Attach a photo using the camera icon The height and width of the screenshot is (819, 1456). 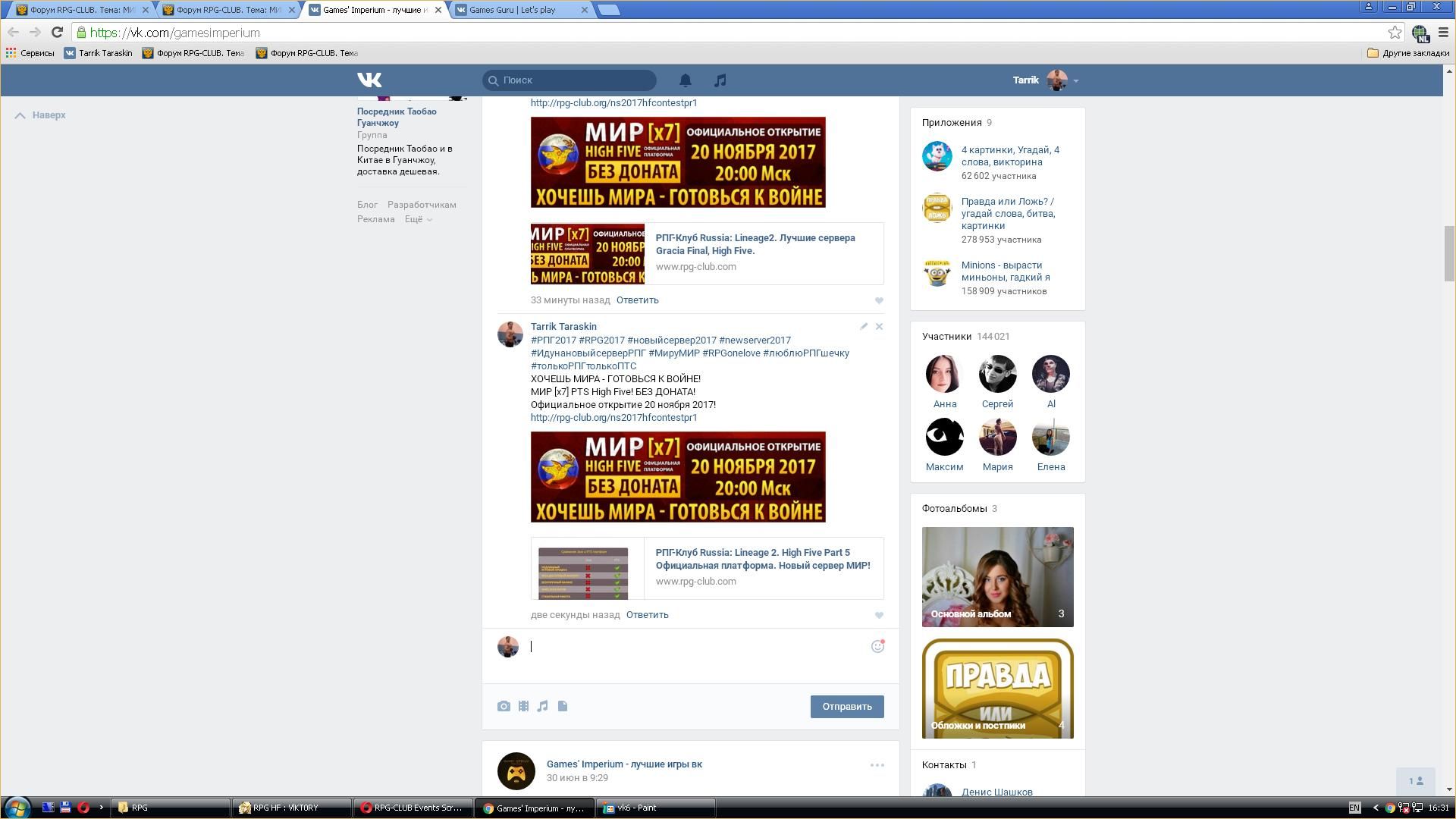click(504, 706)
